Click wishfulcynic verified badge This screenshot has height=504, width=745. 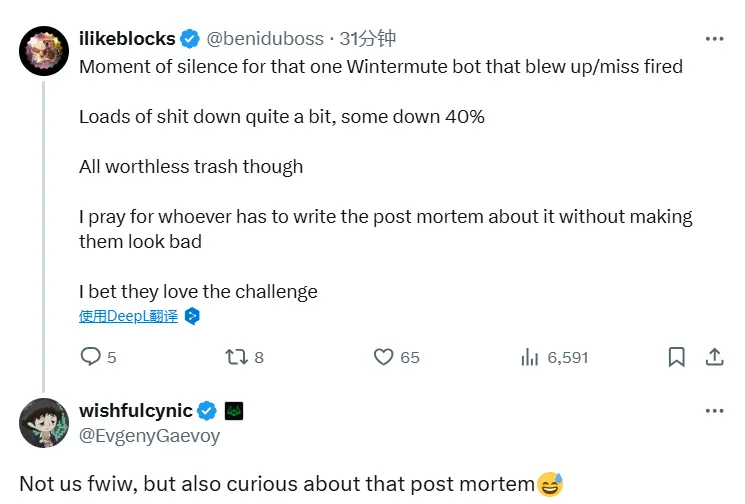207,411
